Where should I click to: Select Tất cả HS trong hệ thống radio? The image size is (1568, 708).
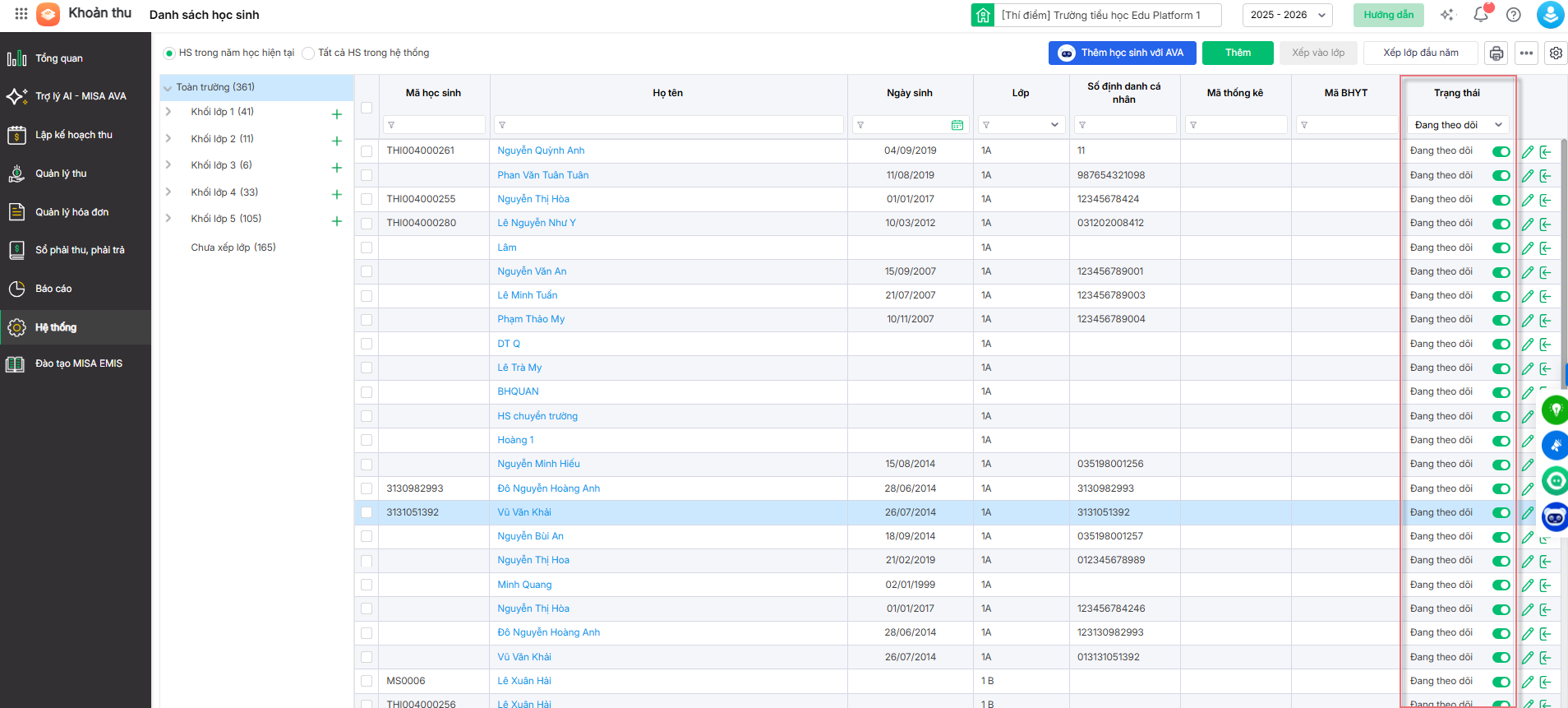pyautogui.click(x=308, y=53)
